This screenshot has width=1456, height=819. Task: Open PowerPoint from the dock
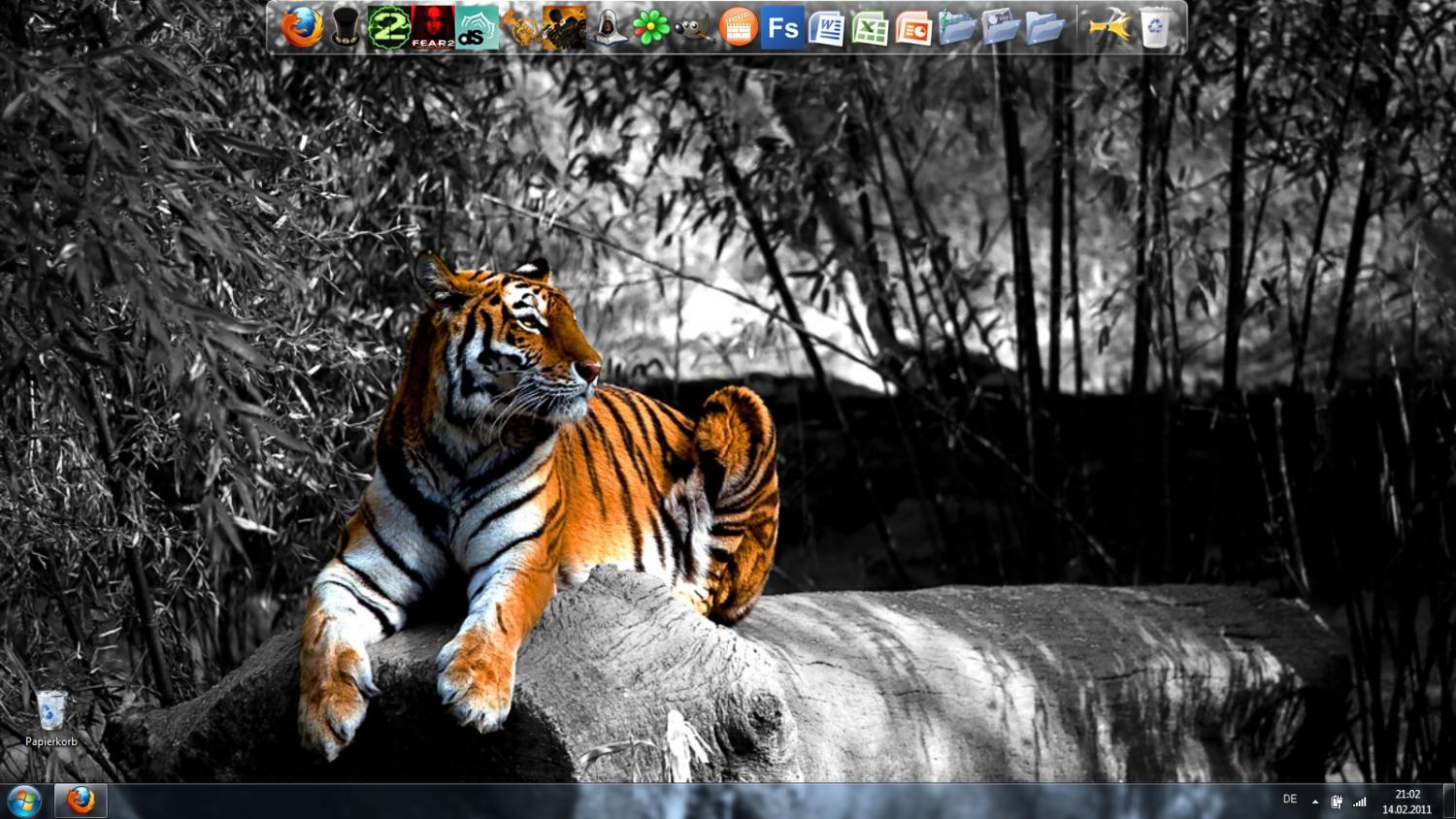pyautogui.click(x=913, y=28)
